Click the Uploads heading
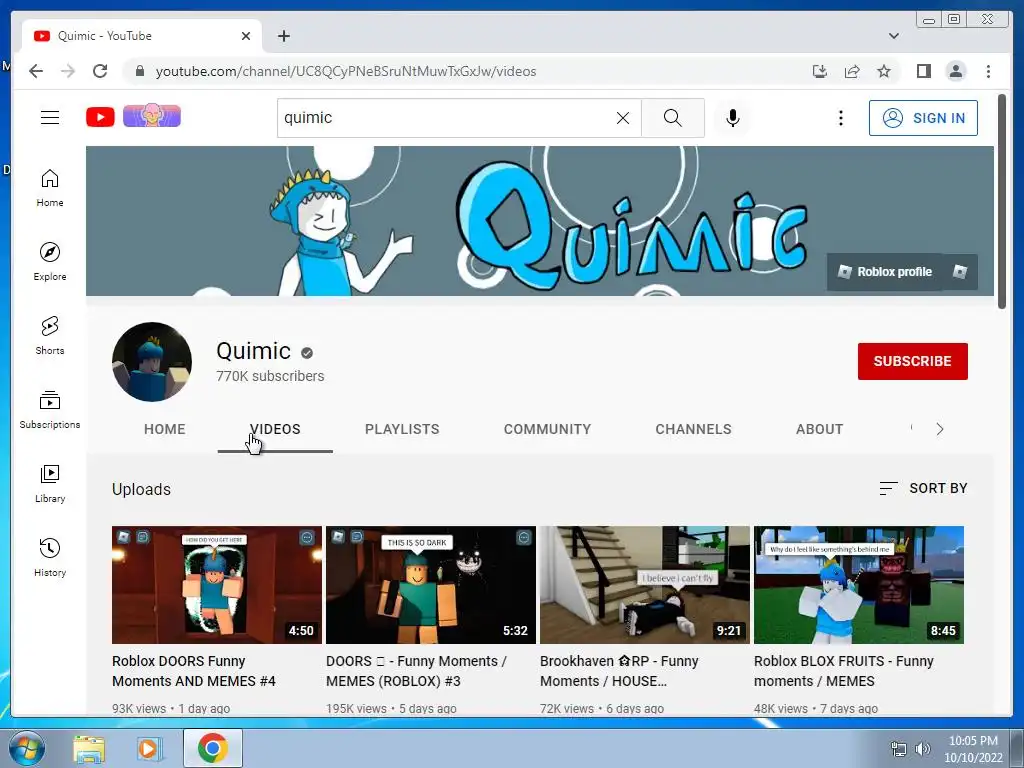The width and height of the screenshot is (1024, 768). tap(141, 489)
